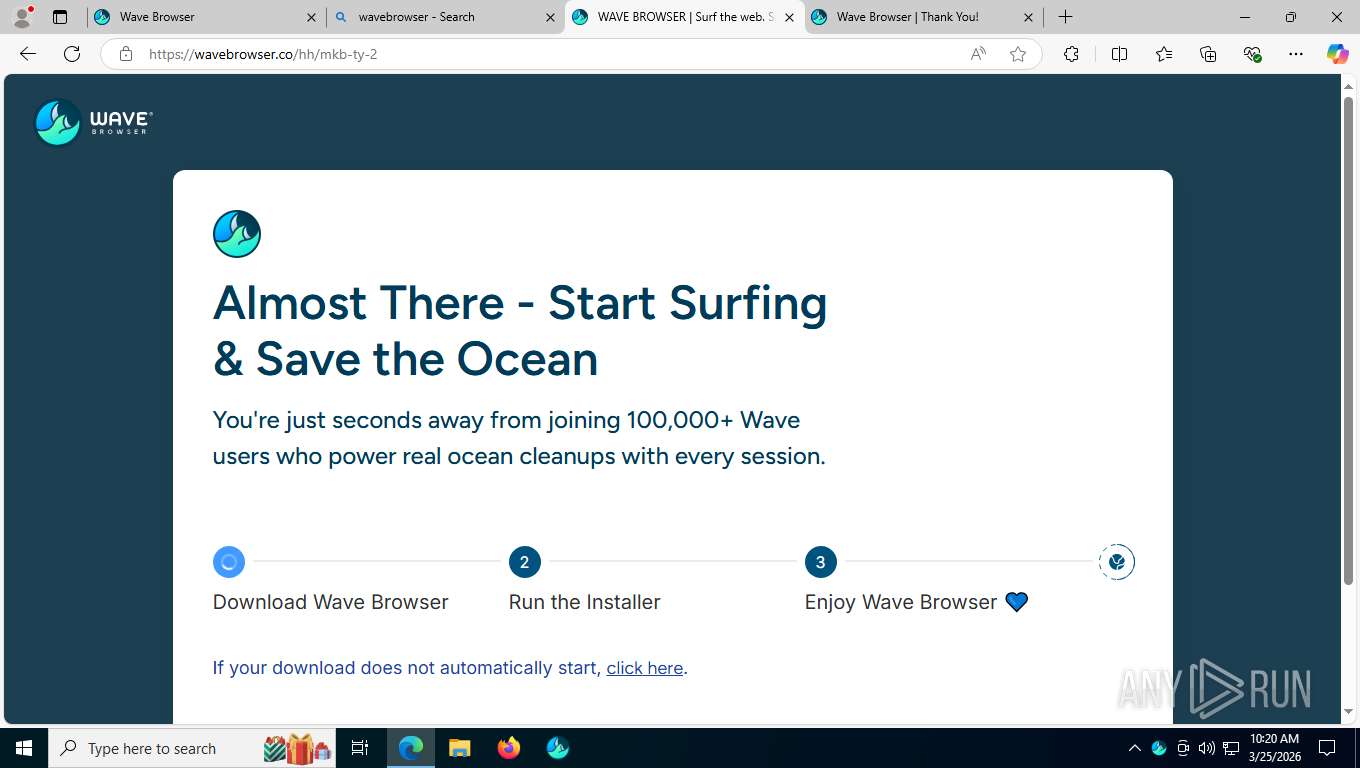1360x768 pixels.
Task: Go back to the previous page
Action: [x=28, y=54]
